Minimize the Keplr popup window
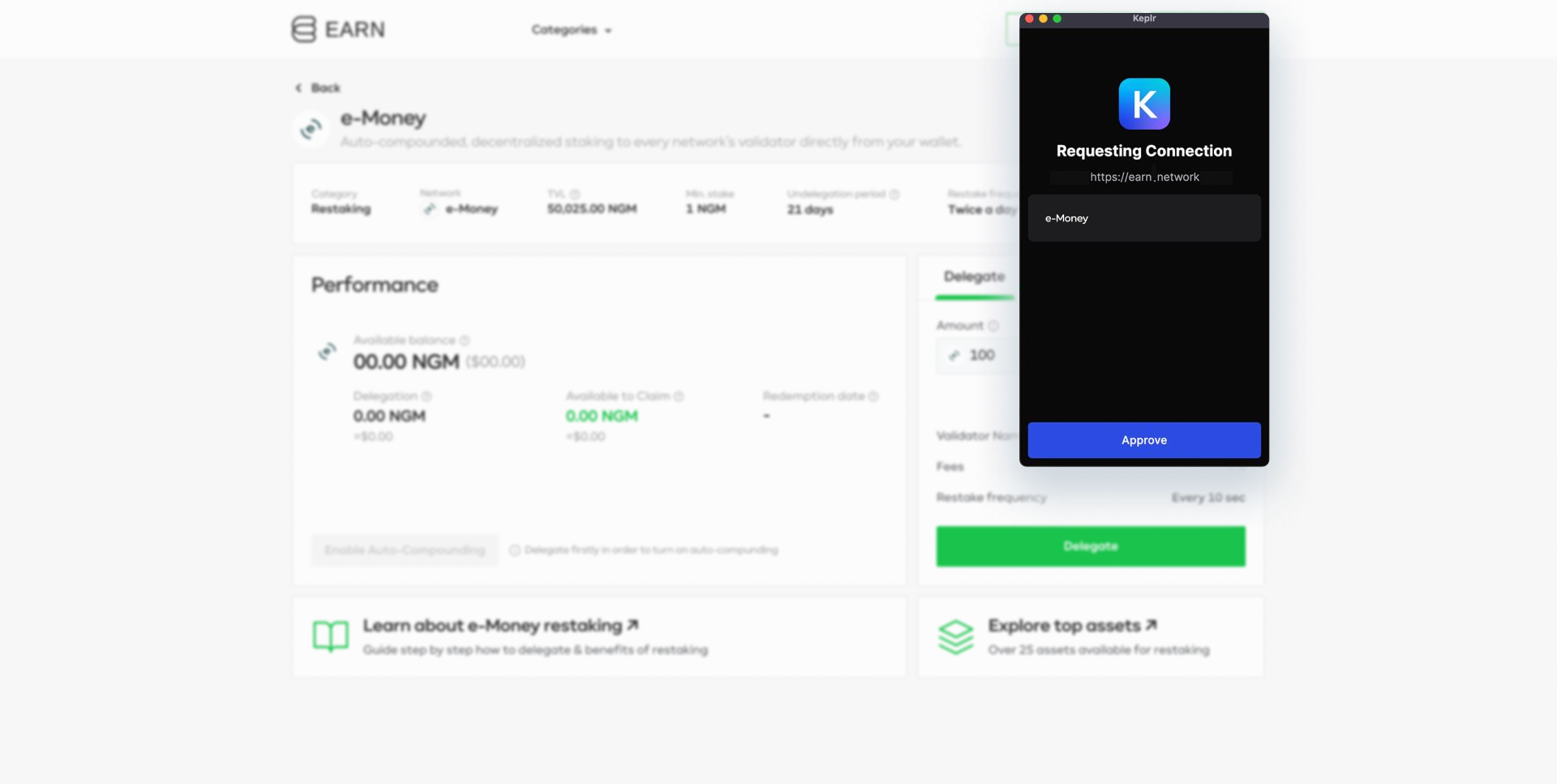This screenshot has width=1557, height=784. click(1043, 19)
